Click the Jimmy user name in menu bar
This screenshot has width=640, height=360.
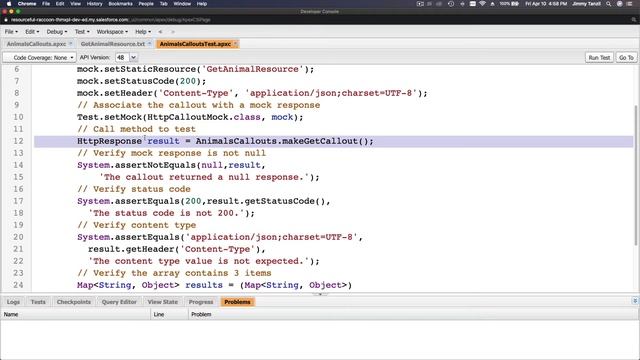point(586,4)
